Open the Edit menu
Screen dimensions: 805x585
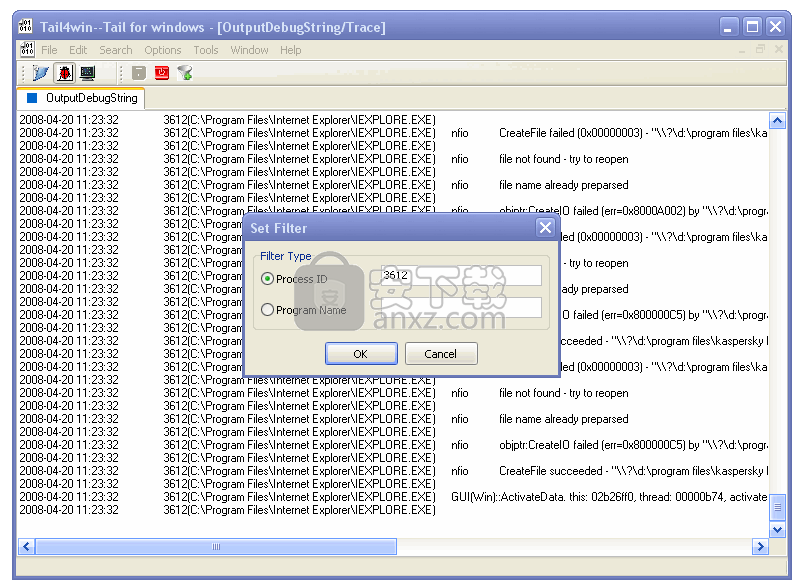[x=78, y=50]
